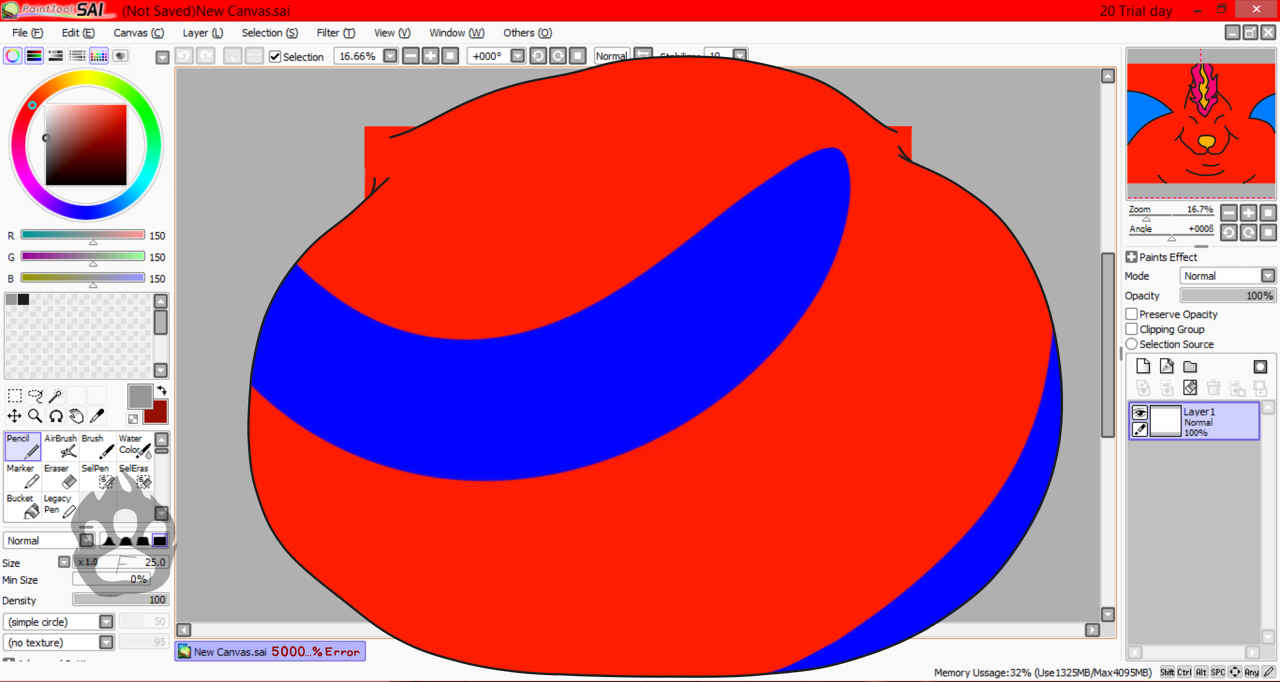The width and height of the screenshot is (1280, 682).
Task: Open brush Size multiplier dropdown
Action: (x=64, y=562)
